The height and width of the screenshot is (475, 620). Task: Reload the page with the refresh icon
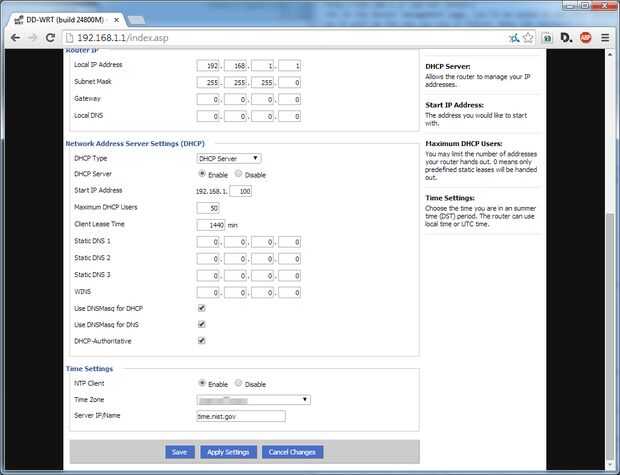pos(50,38)
